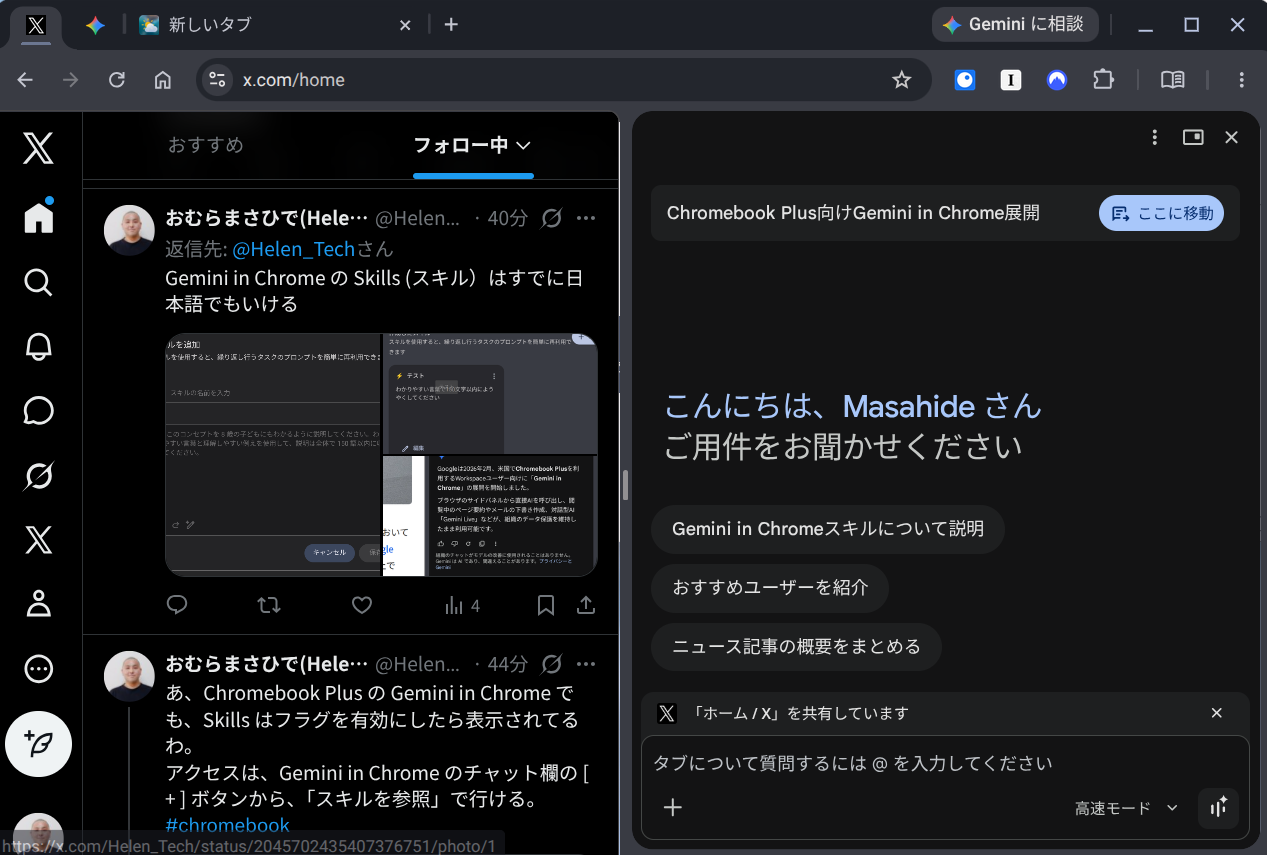Select 'ニュース記事の概要をまとめる' suggestion
Image resolution: width=1267 pixels, height=855 pixels.
(x=796, y=646)
